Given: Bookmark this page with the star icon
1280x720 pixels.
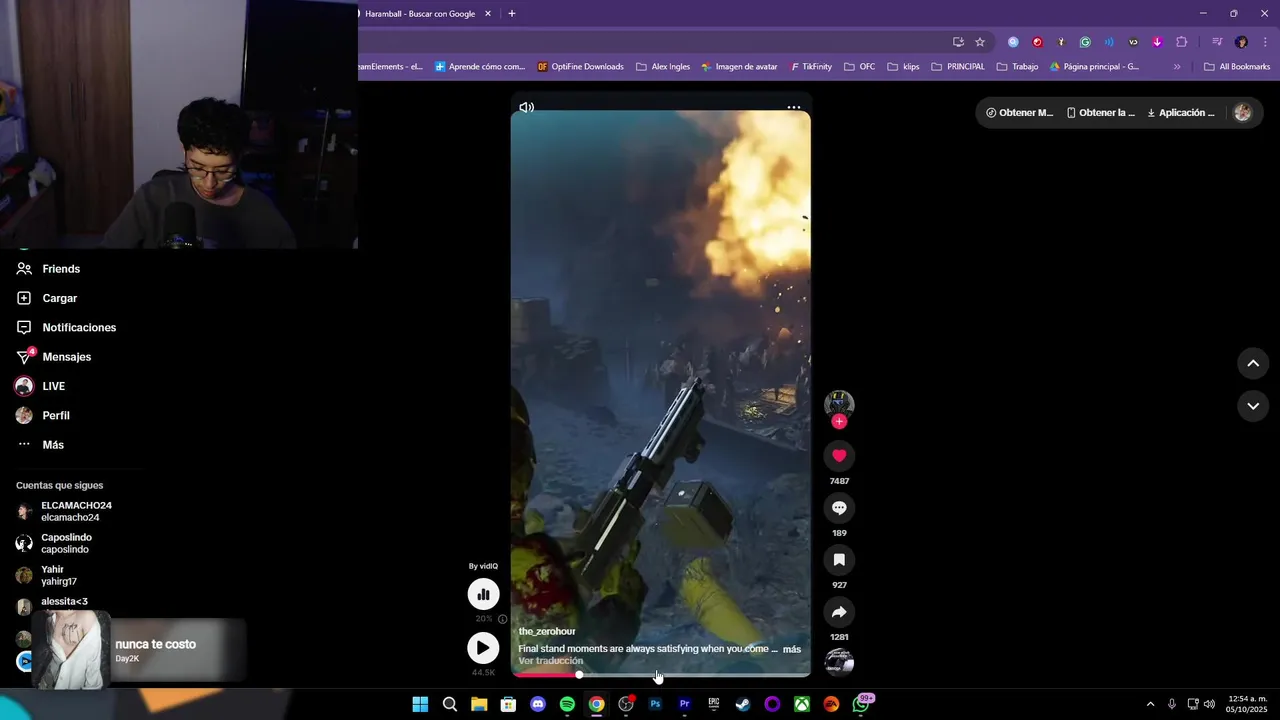Looking at the screenshot, I should click(980, 42).
